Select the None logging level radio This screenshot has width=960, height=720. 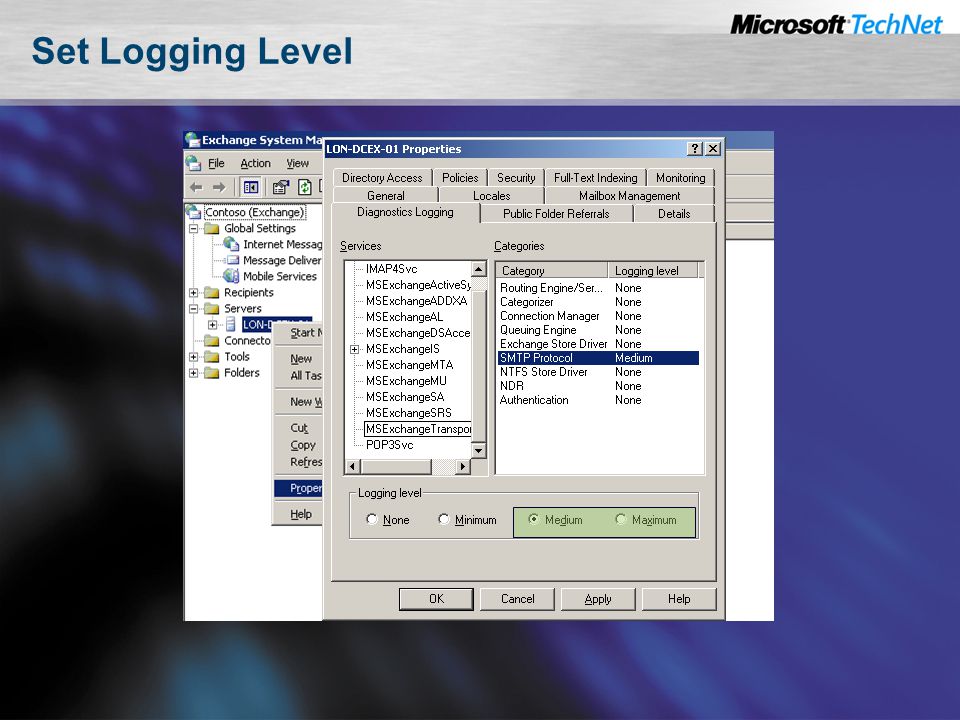click(372, 519)
